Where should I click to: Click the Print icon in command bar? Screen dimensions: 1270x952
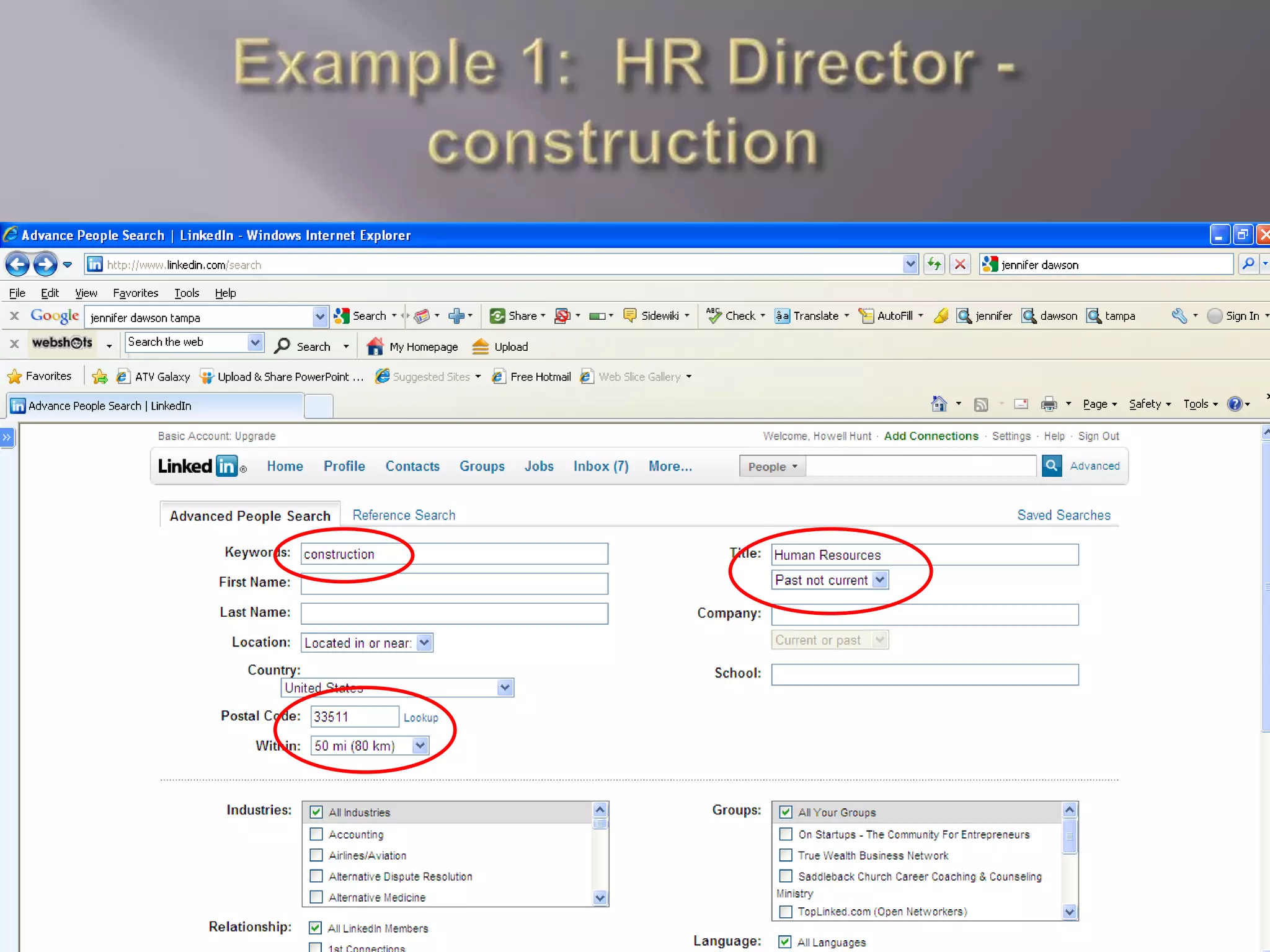pyautogui.click(x=1049, y=404)
